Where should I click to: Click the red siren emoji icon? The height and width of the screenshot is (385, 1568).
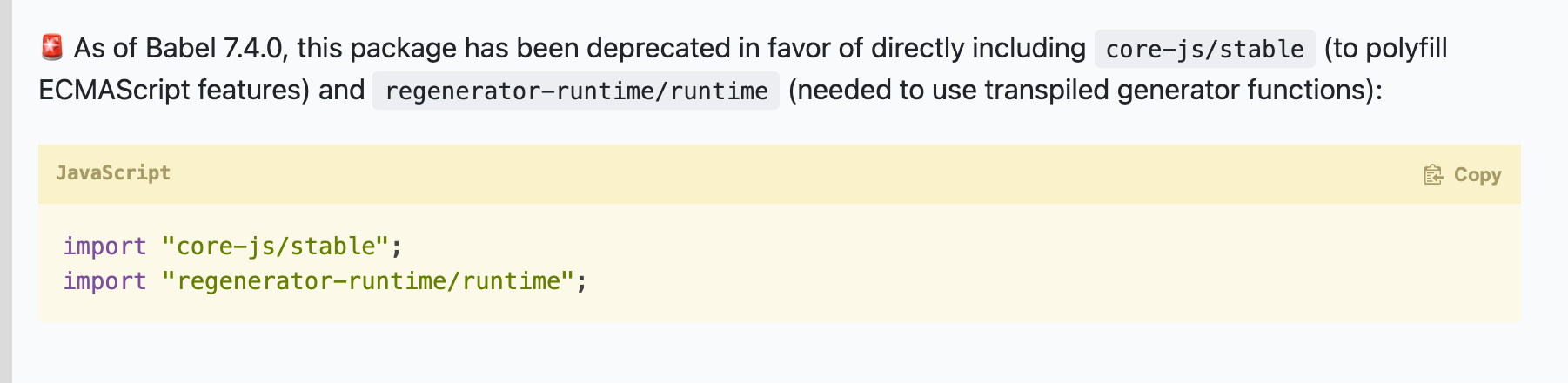[x=52, y=47]
